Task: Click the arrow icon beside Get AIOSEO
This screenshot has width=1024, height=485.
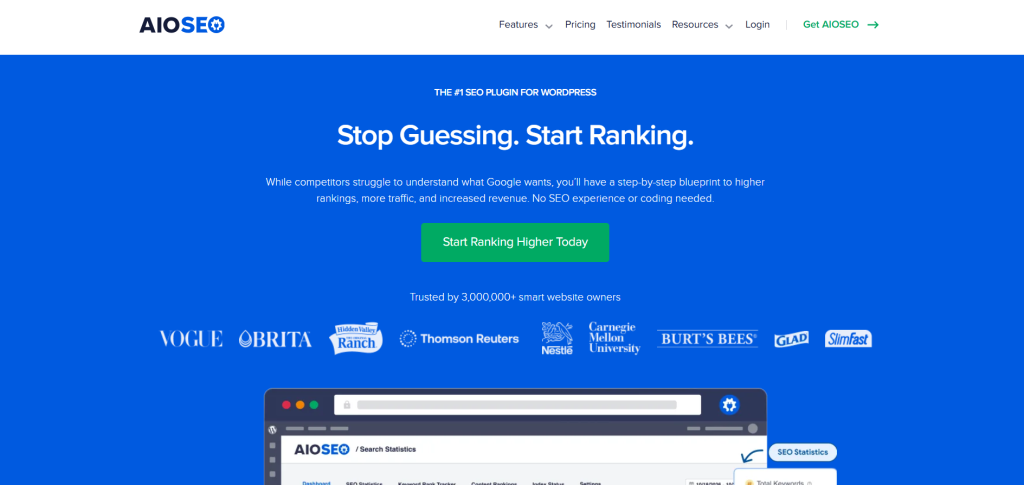Action: click(872, 25)
